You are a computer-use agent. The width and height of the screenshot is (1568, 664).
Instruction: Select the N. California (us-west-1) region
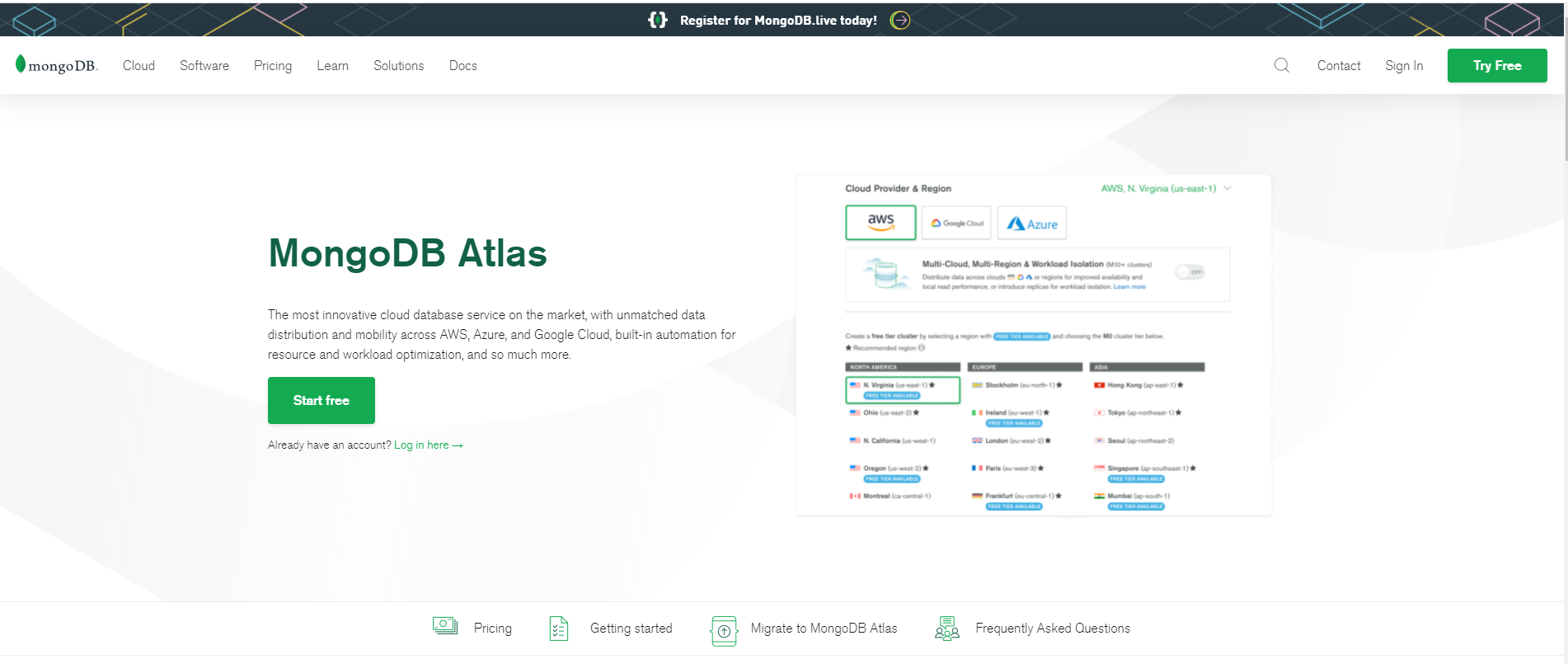(x=892, y=440)
